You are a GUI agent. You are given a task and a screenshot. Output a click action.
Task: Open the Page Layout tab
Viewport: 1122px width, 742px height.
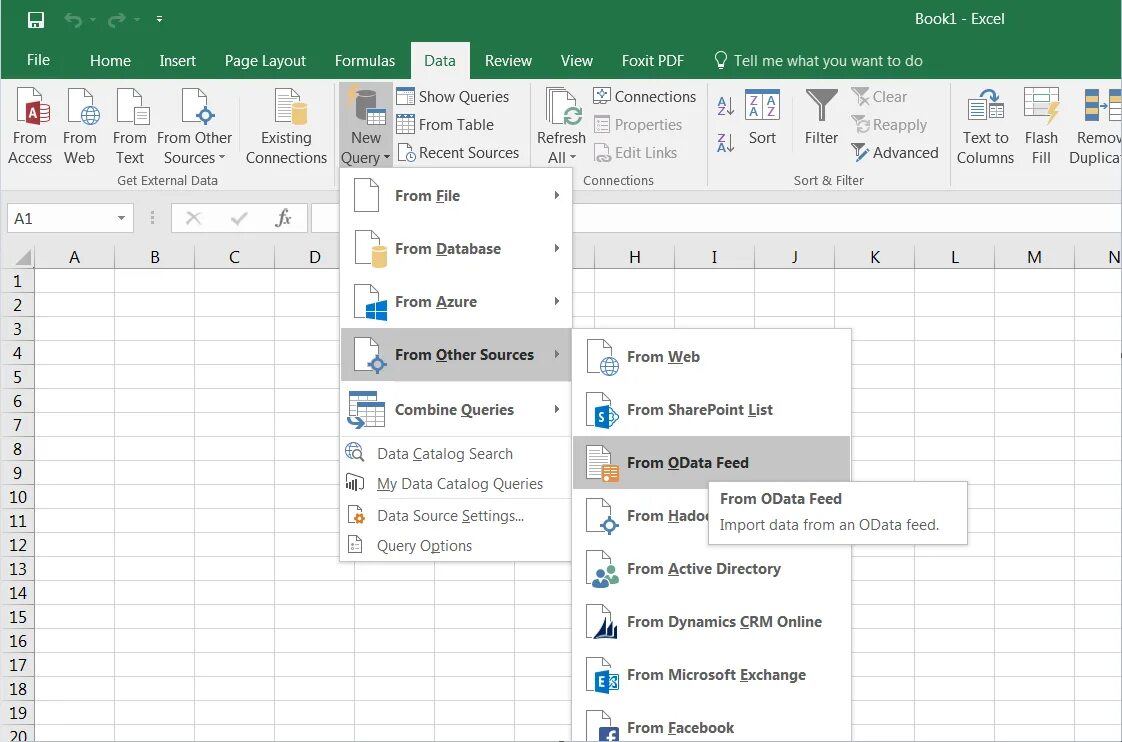pyautogui.click(x=265, y=61)
